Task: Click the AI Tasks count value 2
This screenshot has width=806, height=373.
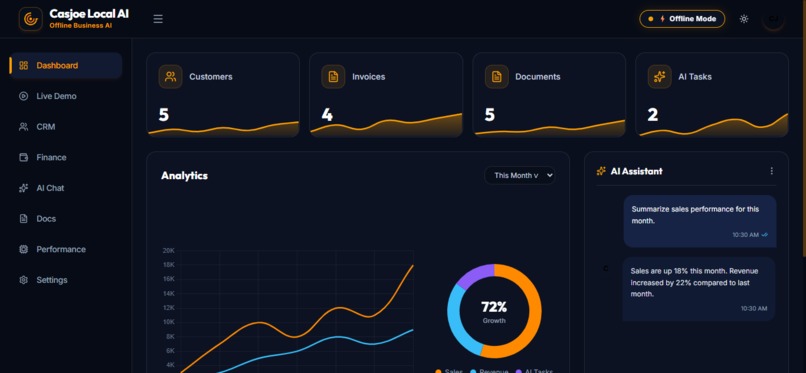Action: (x=653, y=115)
